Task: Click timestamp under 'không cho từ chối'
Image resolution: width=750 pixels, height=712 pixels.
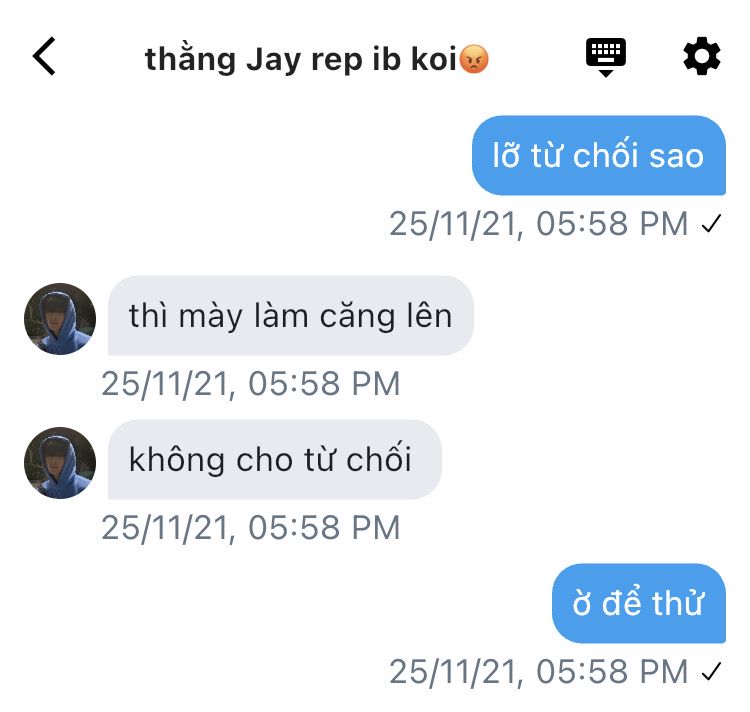Action: click(251, 527)
